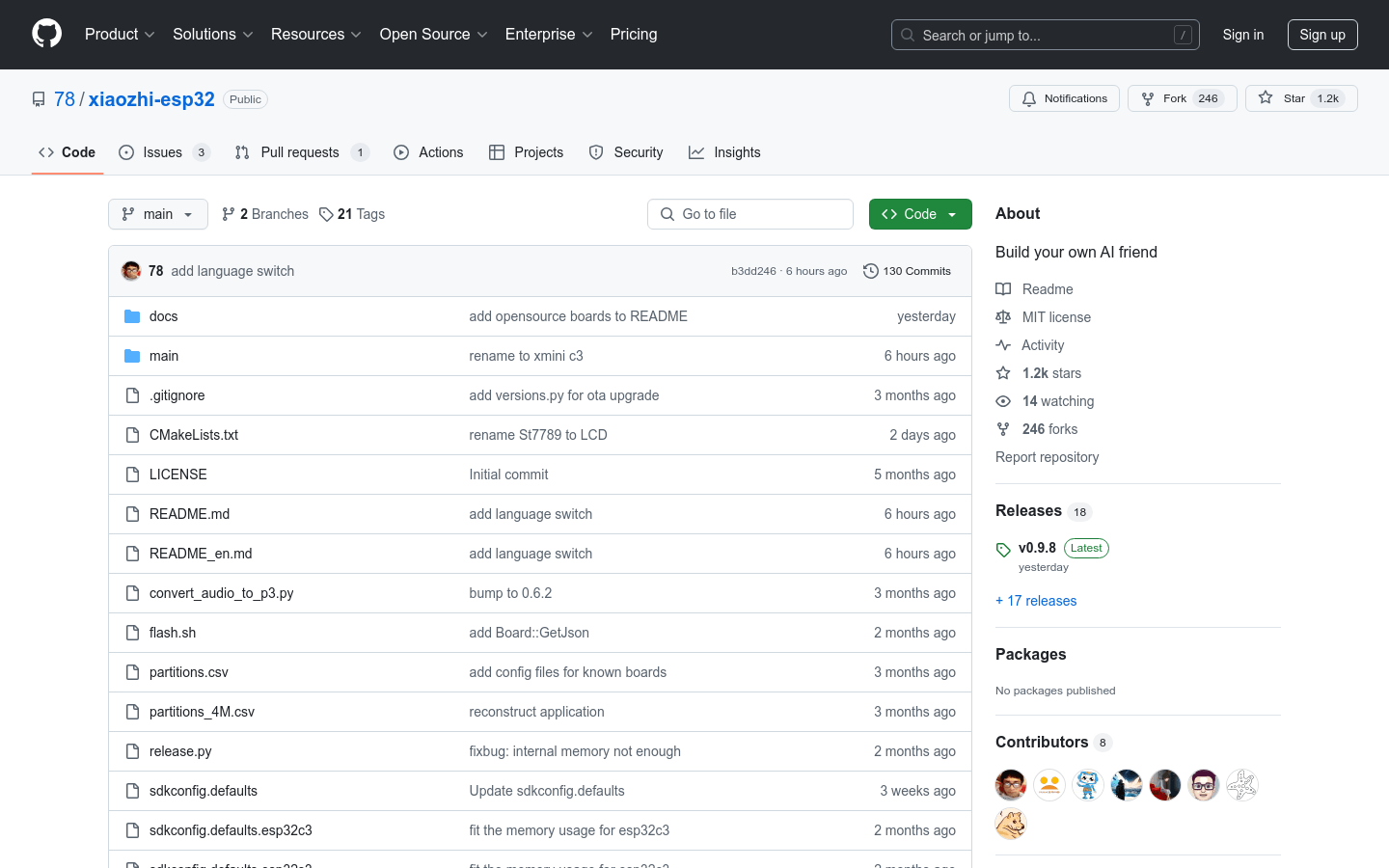Click the .gitignore file icon
This screenshot has height=868, width=1389.
(132, 395)
